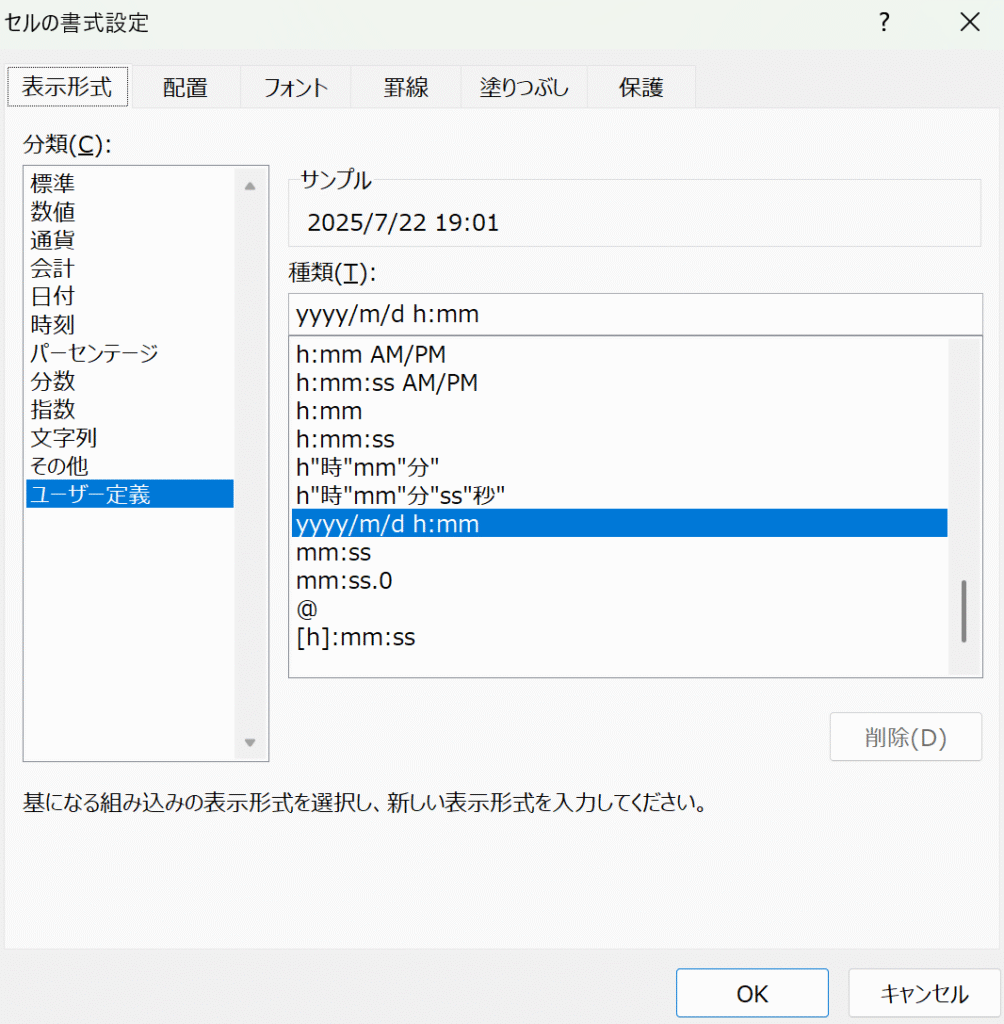
Task: Select format h:mm AM/PM
Action: [619, 355]
